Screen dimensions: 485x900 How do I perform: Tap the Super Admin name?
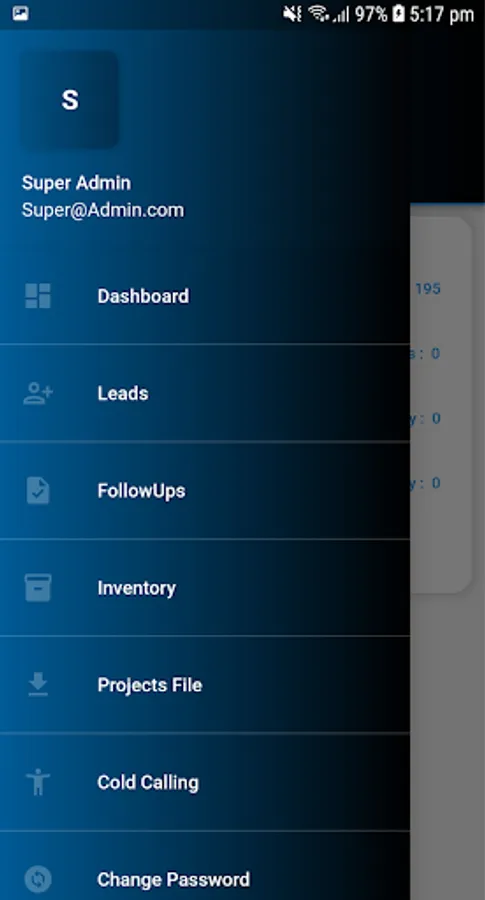pos(76,183)
